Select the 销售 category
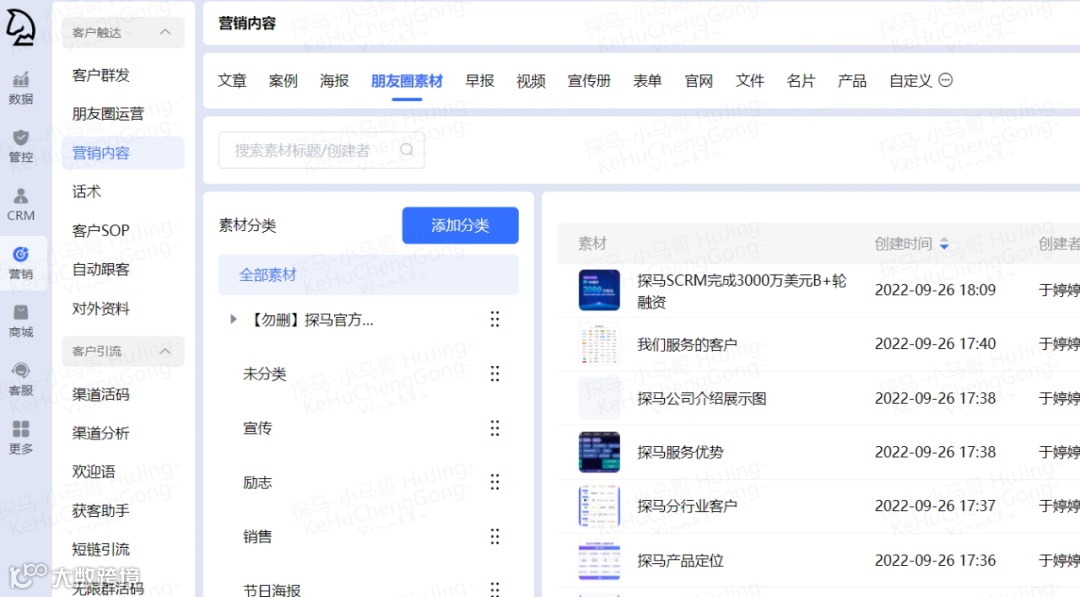This screenshot has height=597, width=1080. [258, 536]
